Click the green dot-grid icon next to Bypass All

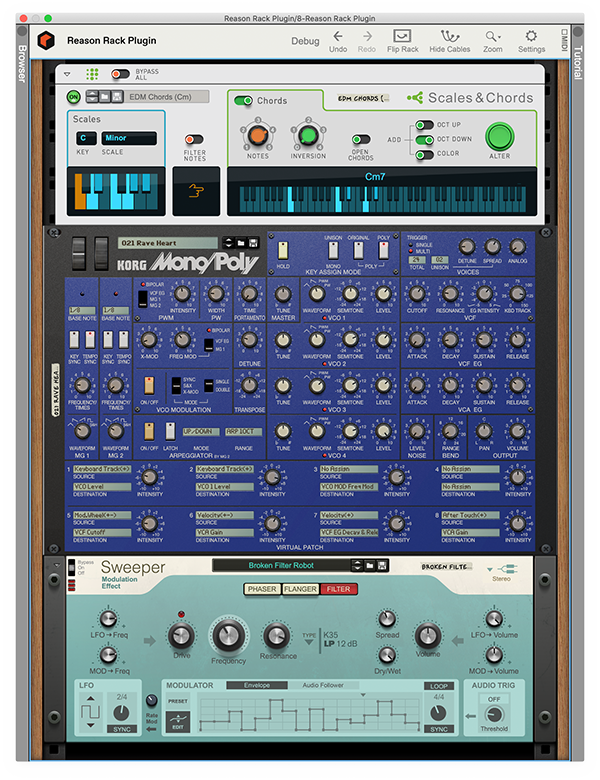pos(92,74)
